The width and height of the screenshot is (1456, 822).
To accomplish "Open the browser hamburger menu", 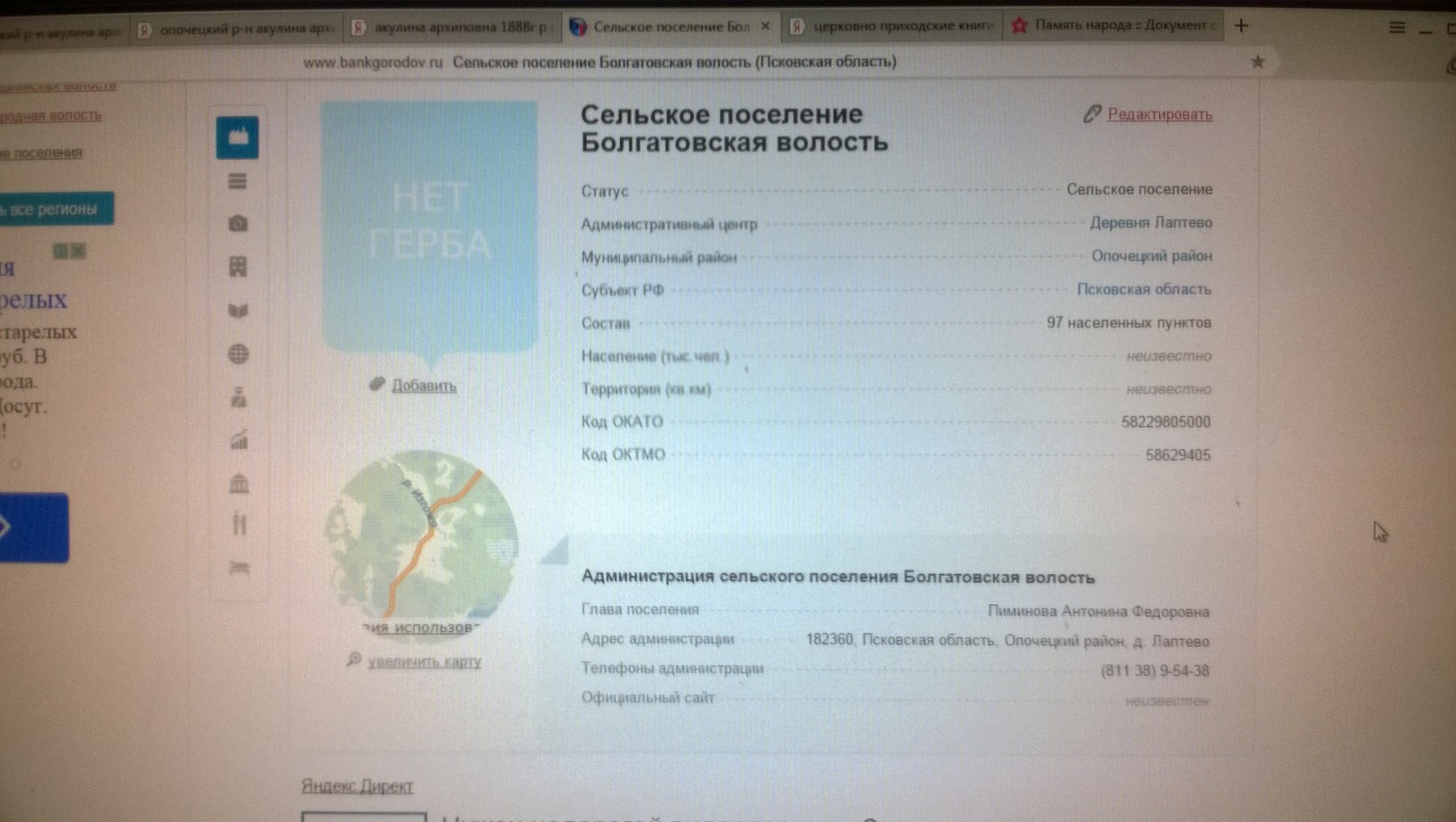I will (1397, 28).
